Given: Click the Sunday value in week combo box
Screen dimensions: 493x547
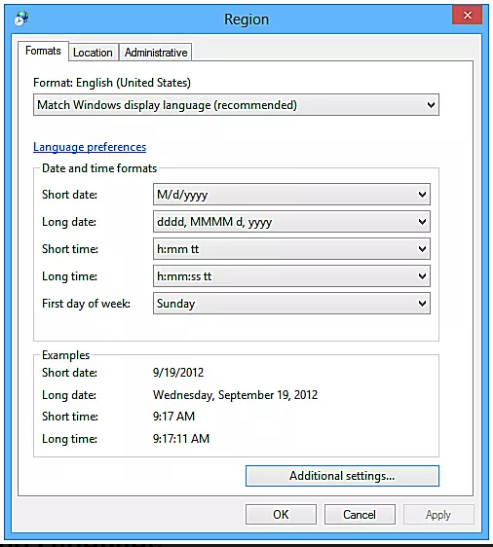Looking at the screenshot, I should click(x=292, y=304).
